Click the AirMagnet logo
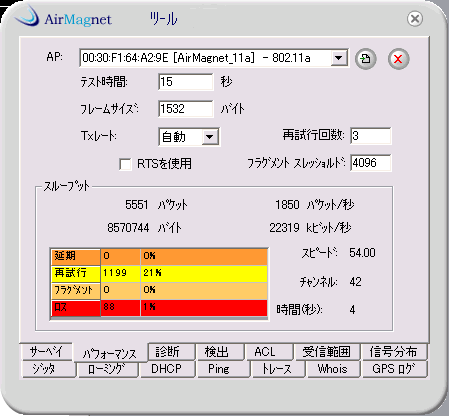 (x=63, y=17)
